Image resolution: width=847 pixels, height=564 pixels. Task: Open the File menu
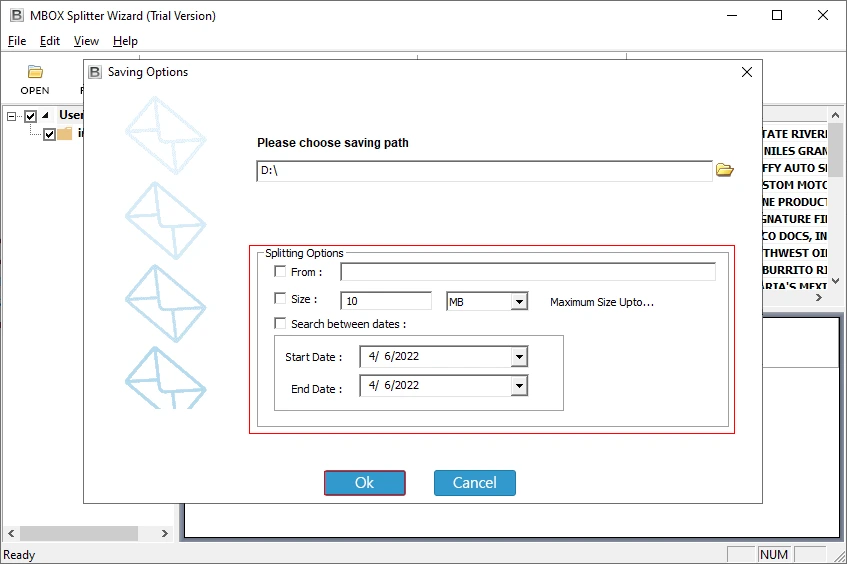[x=17, y=41]
